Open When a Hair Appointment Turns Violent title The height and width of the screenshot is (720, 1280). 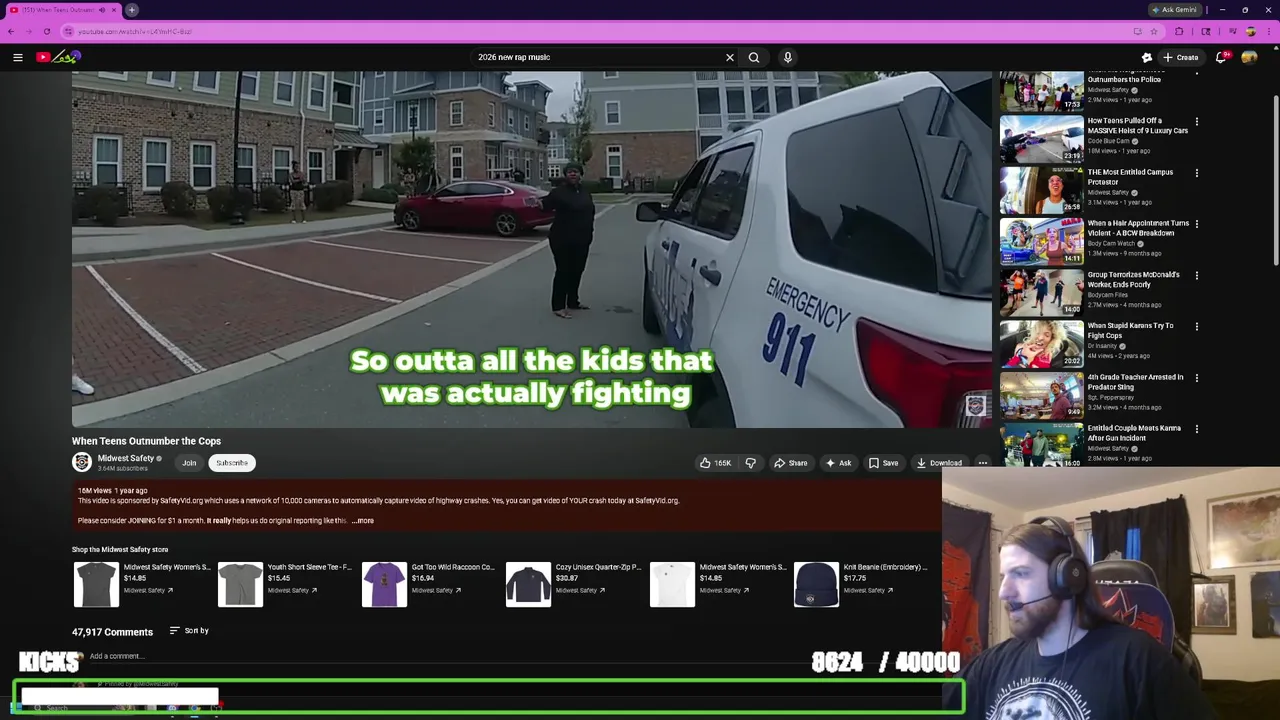point(1138,228)
